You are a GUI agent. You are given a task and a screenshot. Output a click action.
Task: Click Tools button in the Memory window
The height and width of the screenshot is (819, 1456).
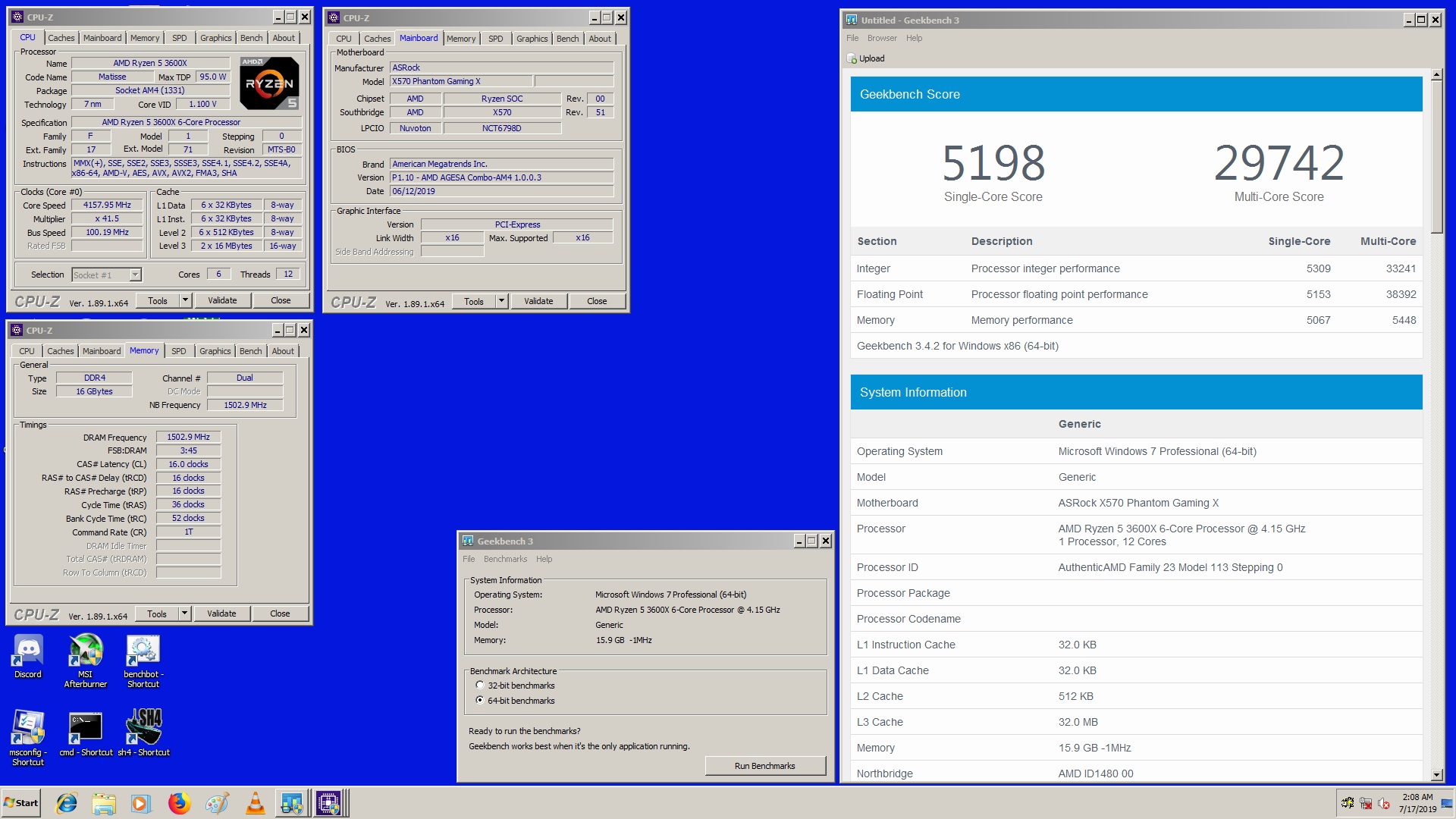[x=157, y=613]
